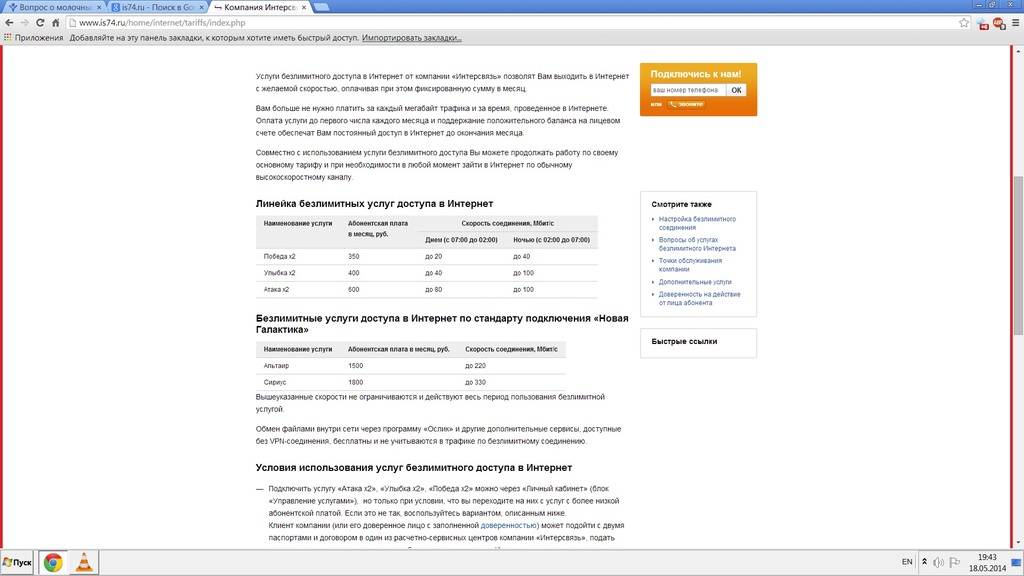Image resolution: width=1024 pixels, height=576 pixels.
Task: Switch to the is74.ru Поиск tab
Action: [x=157, y=7]
